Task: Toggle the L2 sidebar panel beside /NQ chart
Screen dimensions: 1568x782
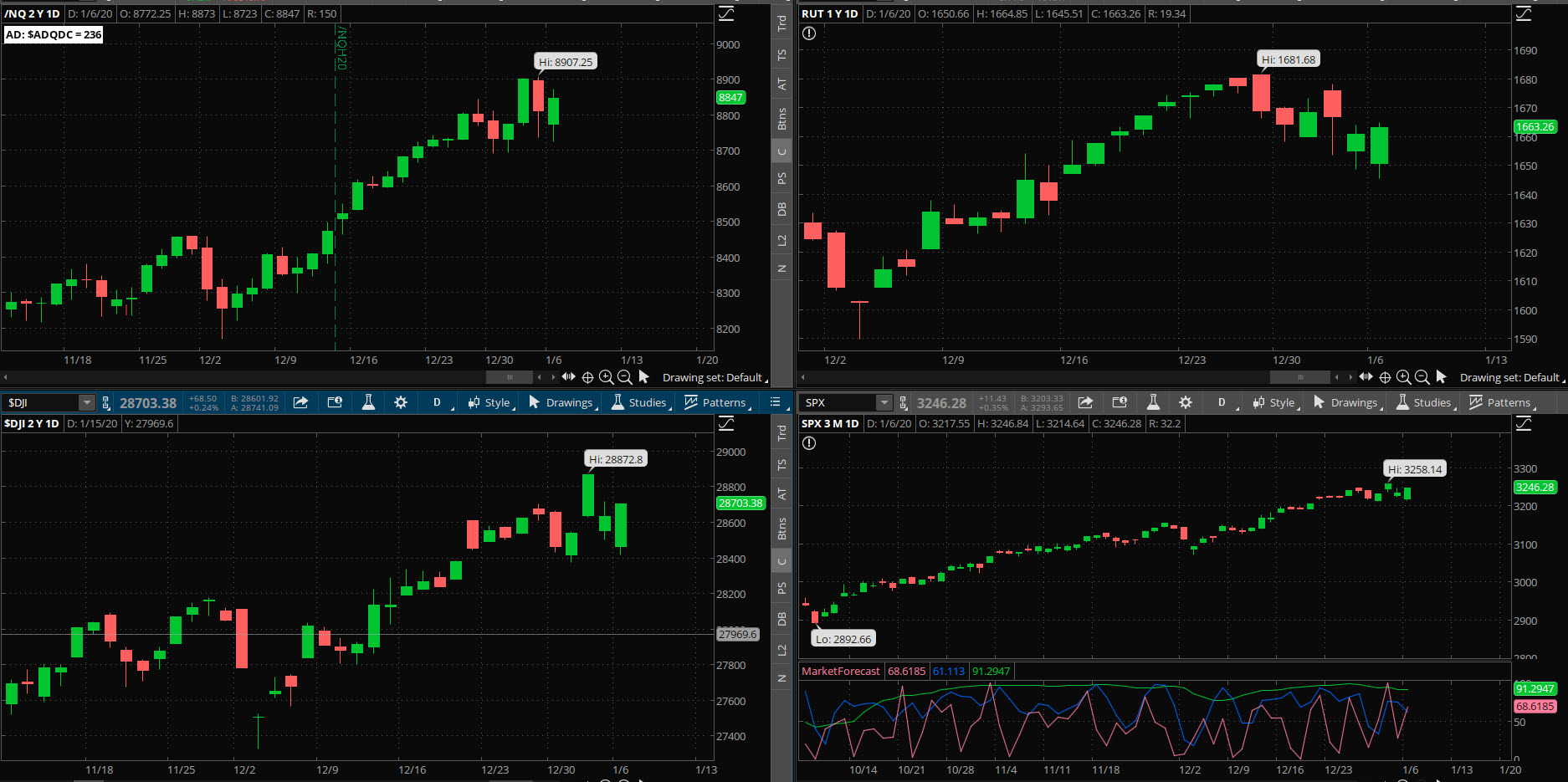Action: click(781, 240)
